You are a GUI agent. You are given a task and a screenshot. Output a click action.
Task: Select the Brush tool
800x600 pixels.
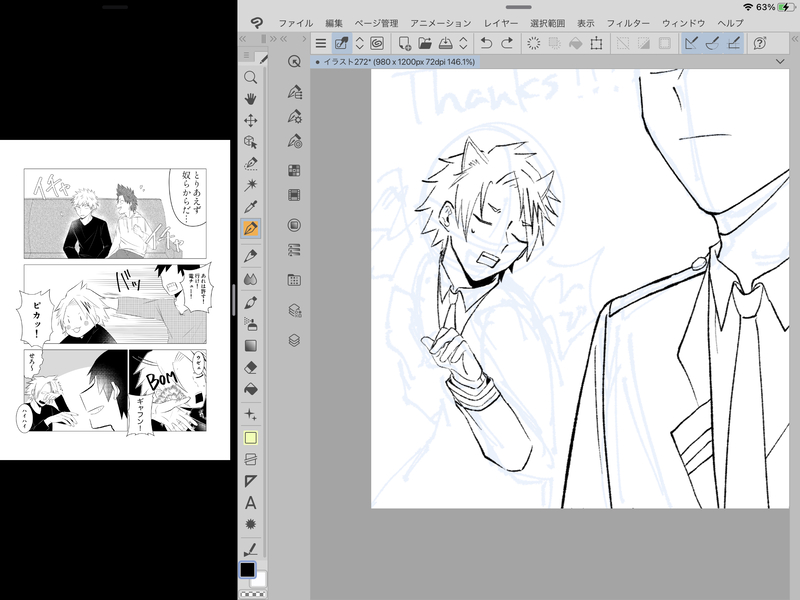pos(251,303)
